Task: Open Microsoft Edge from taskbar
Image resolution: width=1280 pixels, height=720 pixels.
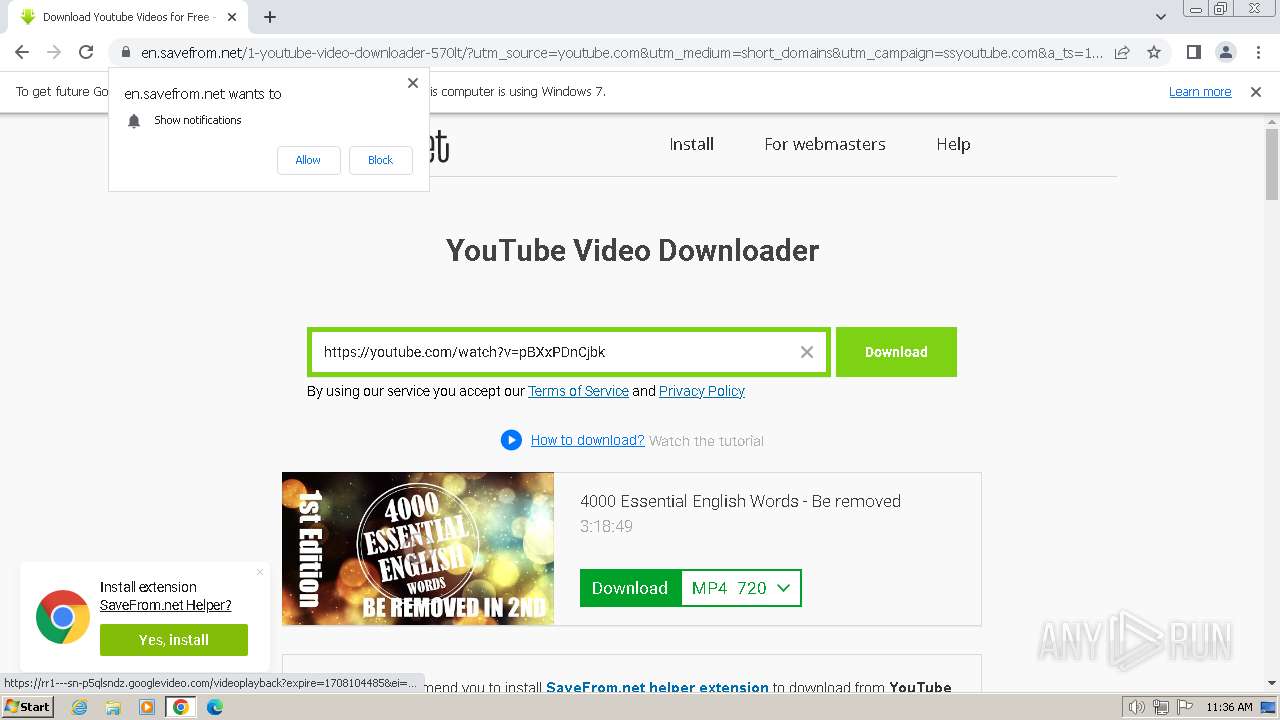Action: (x=215, y=707)
